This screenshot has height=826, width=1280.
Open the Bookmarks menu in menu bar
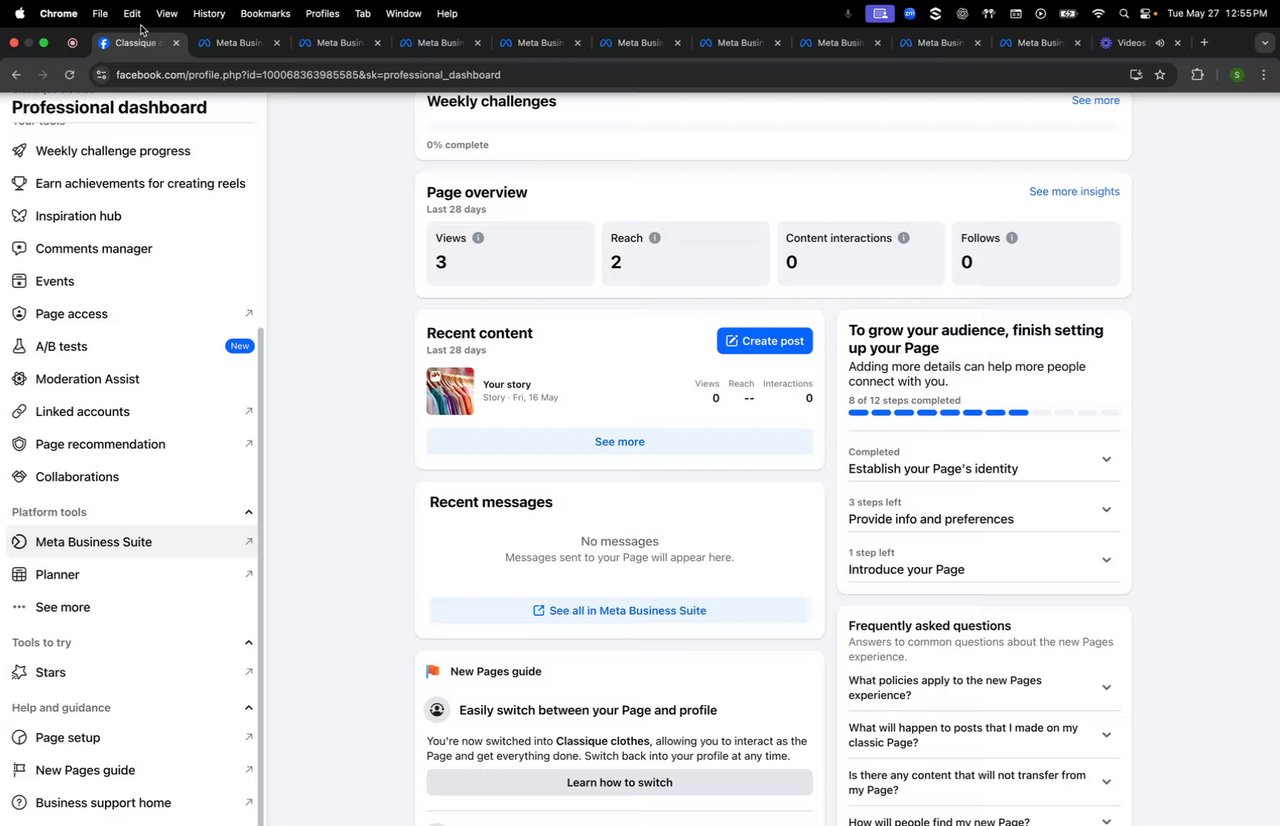click(265, 14)
